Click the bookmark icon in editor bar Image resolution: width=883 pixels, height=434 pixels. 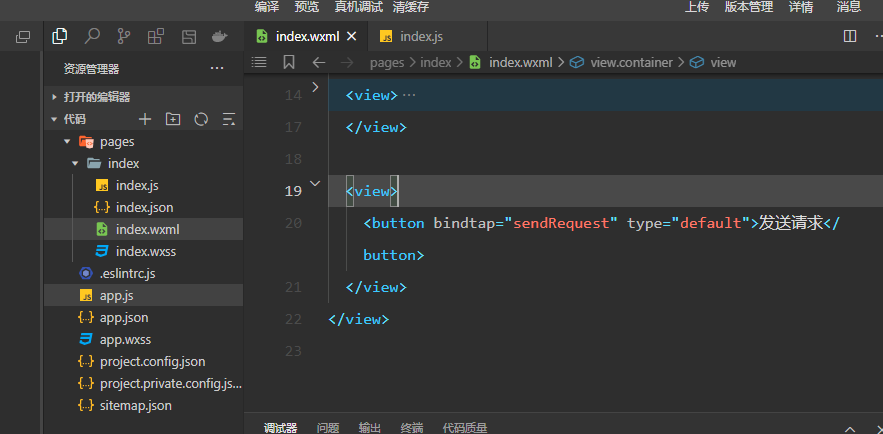tap(289, 62)
